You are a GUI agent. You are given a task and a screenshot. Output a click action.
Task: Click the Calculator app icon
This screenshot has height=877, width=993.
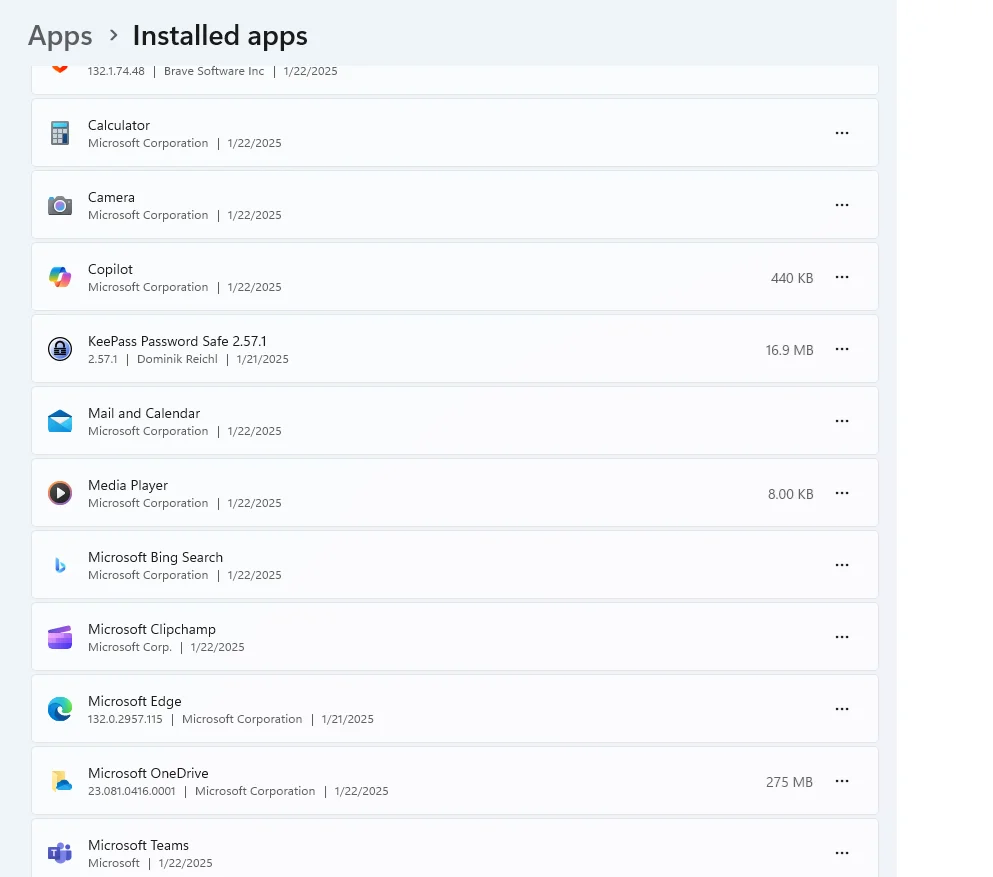pos(60,134)
